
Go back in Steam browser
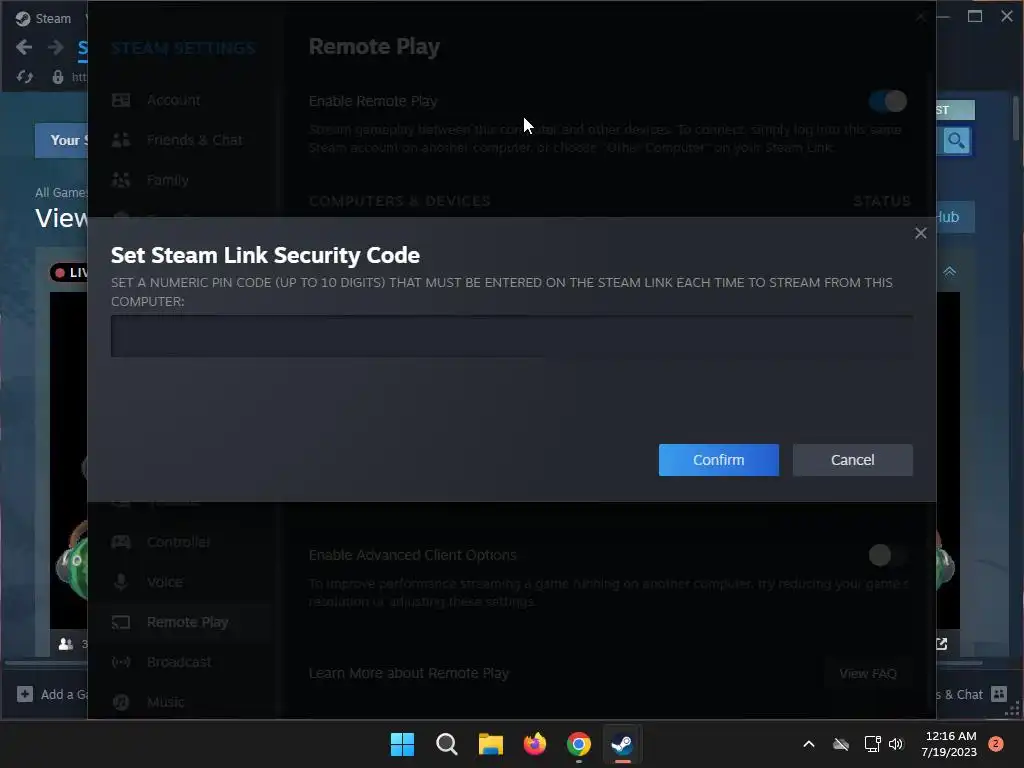[x=24, y=47]
